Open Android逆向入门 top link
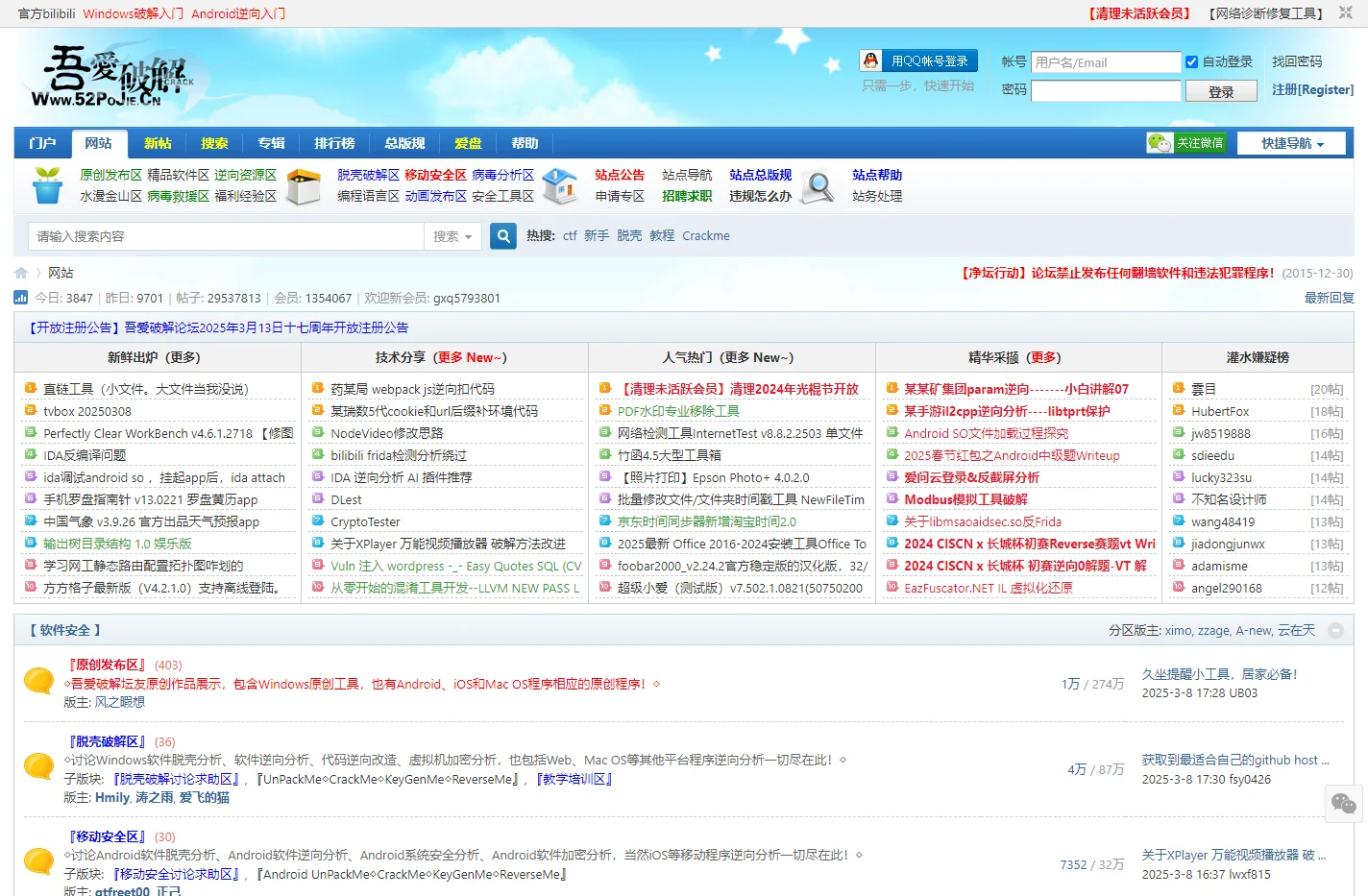Image resolution: width=1368 pixels, height=896 pixels. point(238,13)
